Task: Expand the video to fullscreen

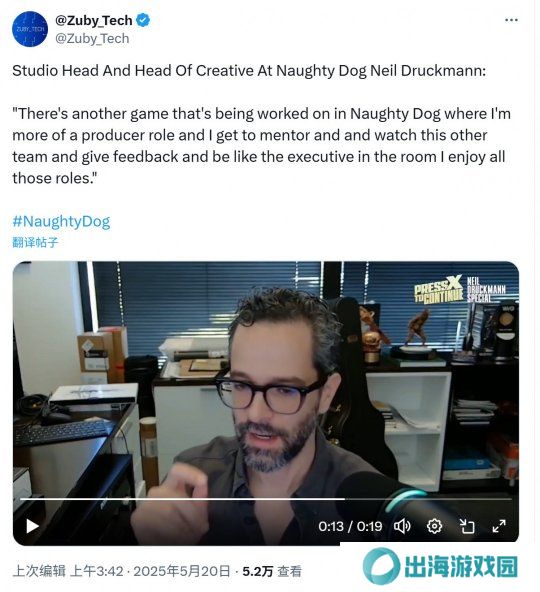Action: [499, 526]
